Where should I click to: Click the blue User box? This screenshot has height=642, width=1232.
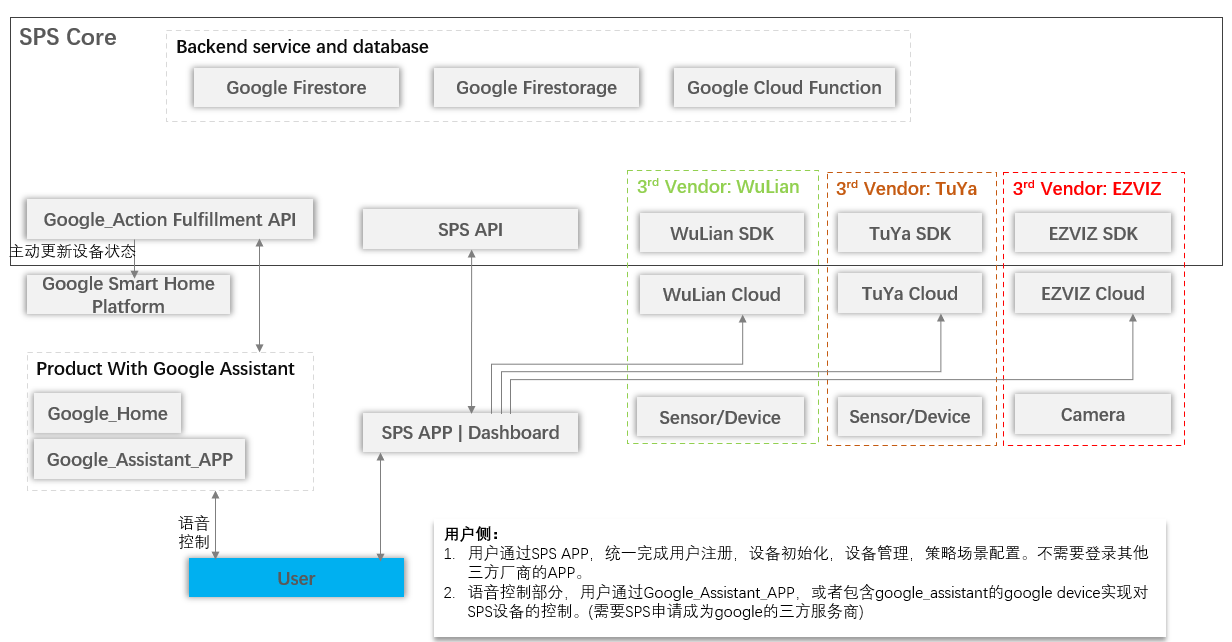pyautogui.click(x=296, y=578)
